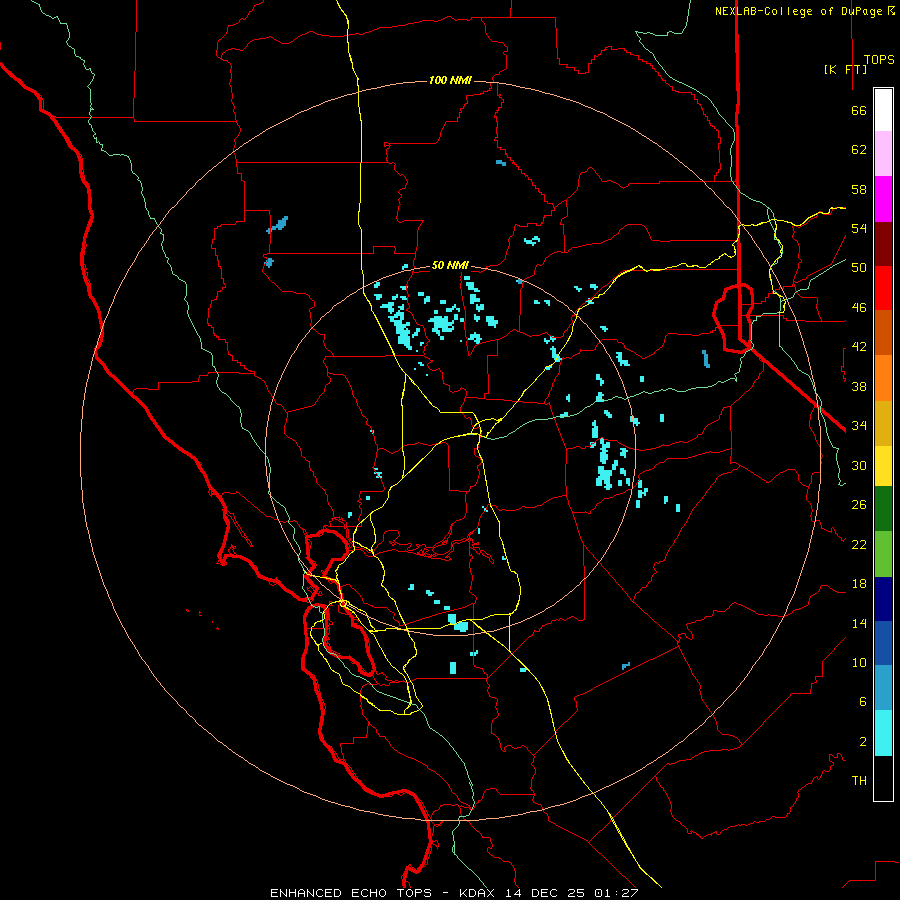Click the legend value 2

pyautogui.click(x=863, y=742)
